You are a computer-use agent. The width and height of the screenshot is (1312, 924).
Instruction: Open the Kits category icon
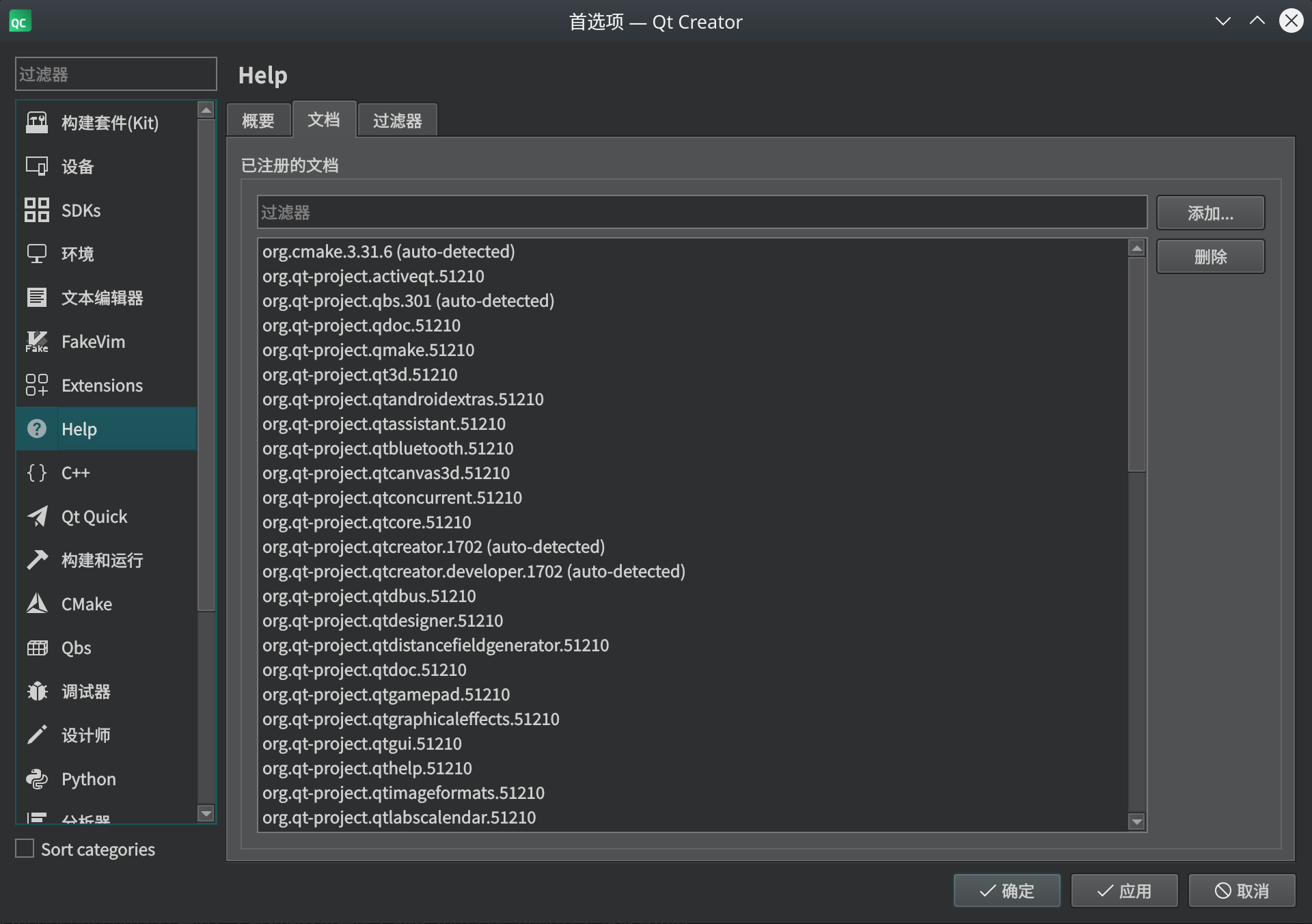[x=37, y=123]
